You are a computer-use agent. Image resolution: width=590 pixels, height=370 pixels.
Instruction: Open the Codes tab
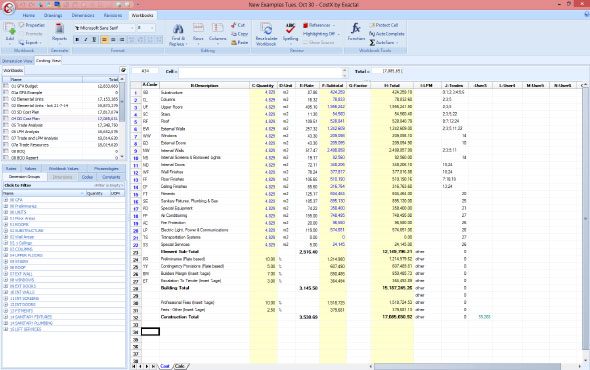[x=87, y=177]
